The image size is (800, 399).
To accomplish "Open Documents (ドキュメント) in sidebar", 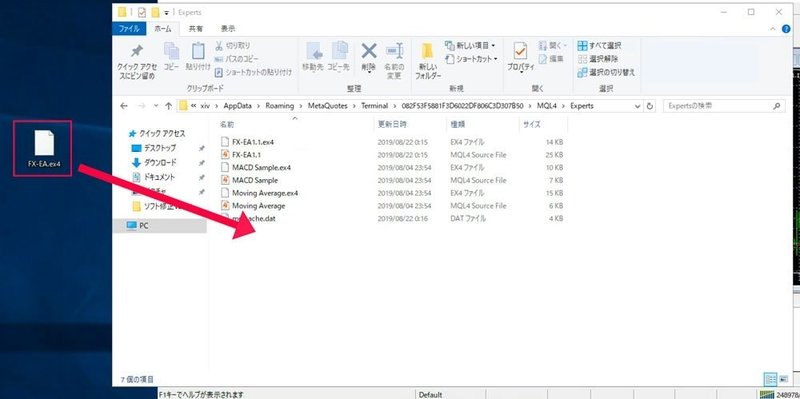I will [153, 177].
